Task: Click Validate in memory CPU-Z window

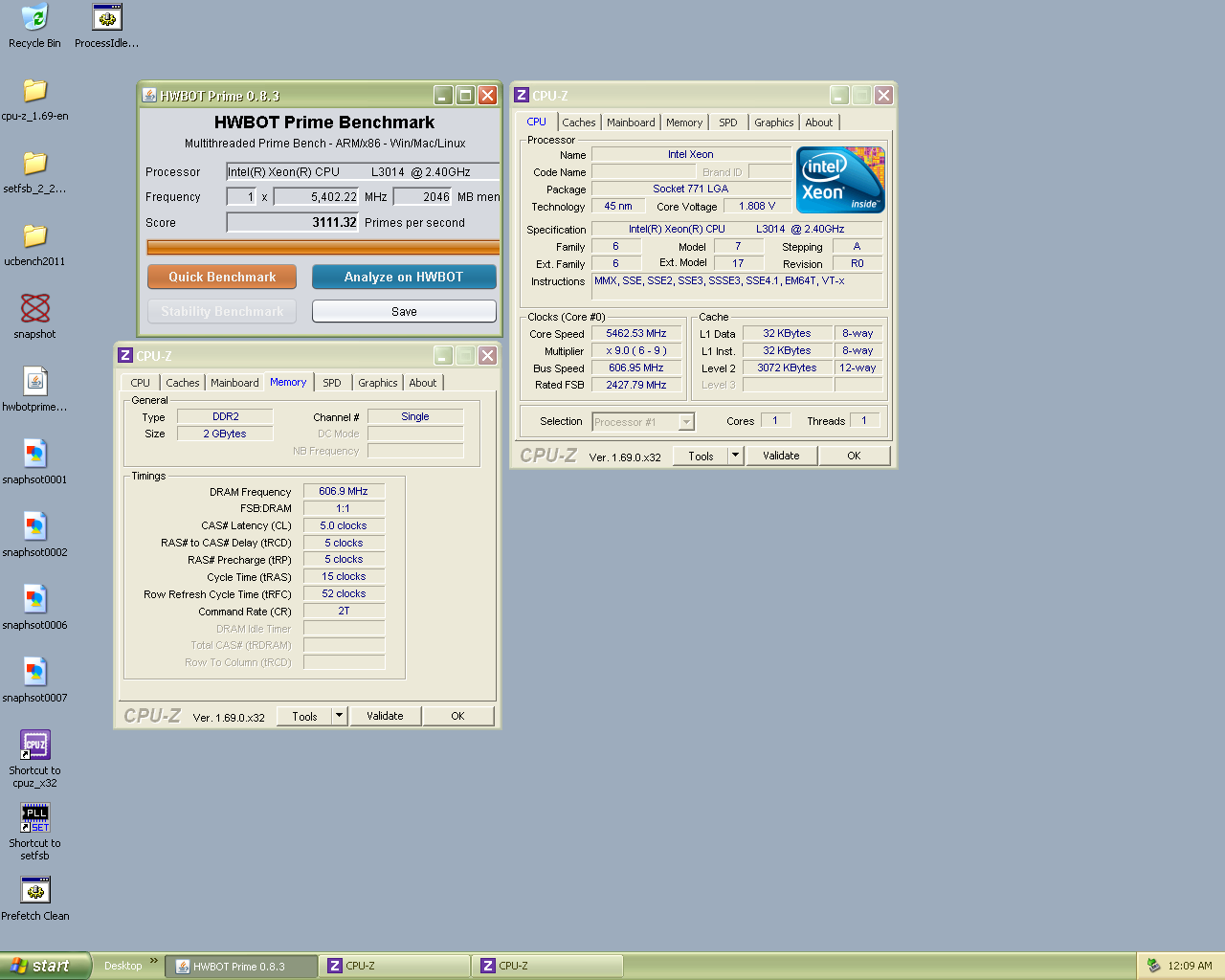Action: click(x=385, y=716)
